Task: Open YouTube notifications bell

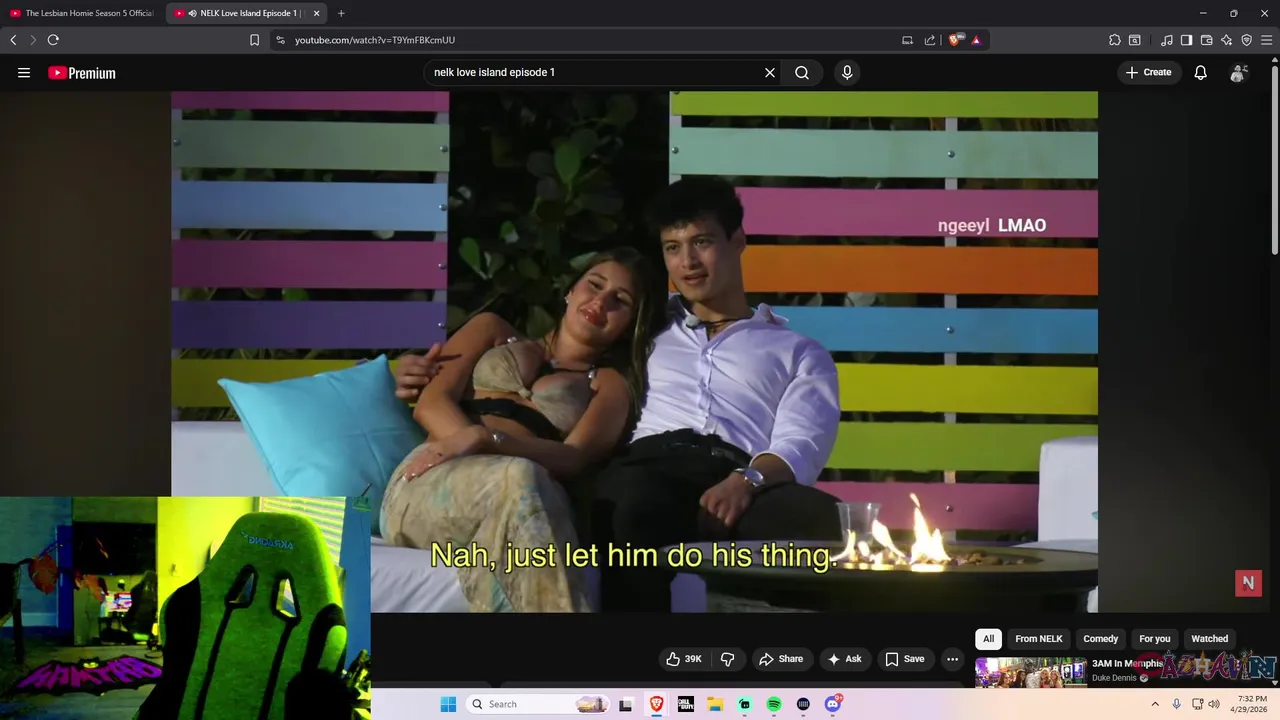Action: coord(1201,73)
